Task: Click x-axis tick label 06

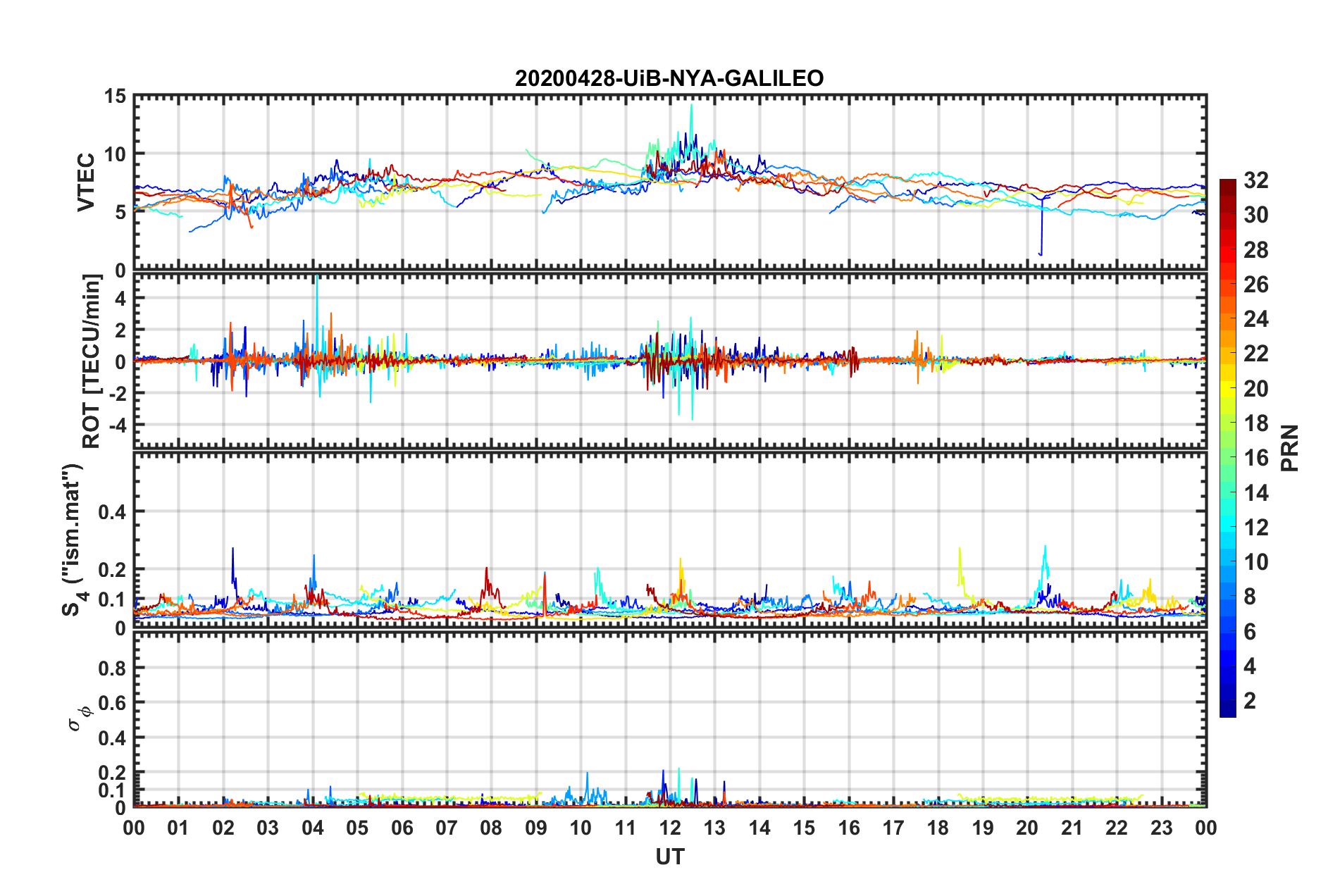Action: click(x=402, y=828)
